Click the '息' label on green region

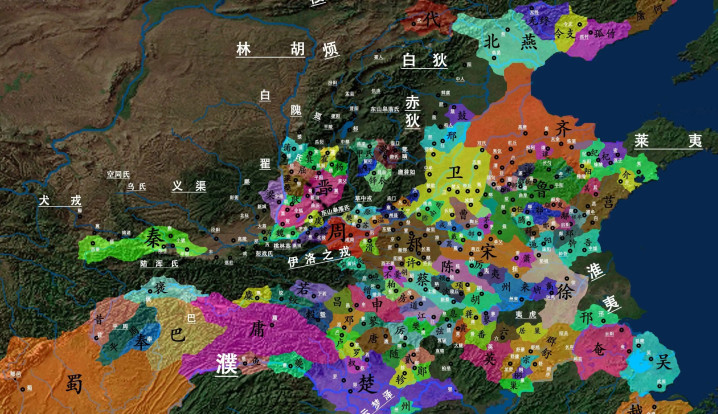pyautogui.click(x=454, y=313)
